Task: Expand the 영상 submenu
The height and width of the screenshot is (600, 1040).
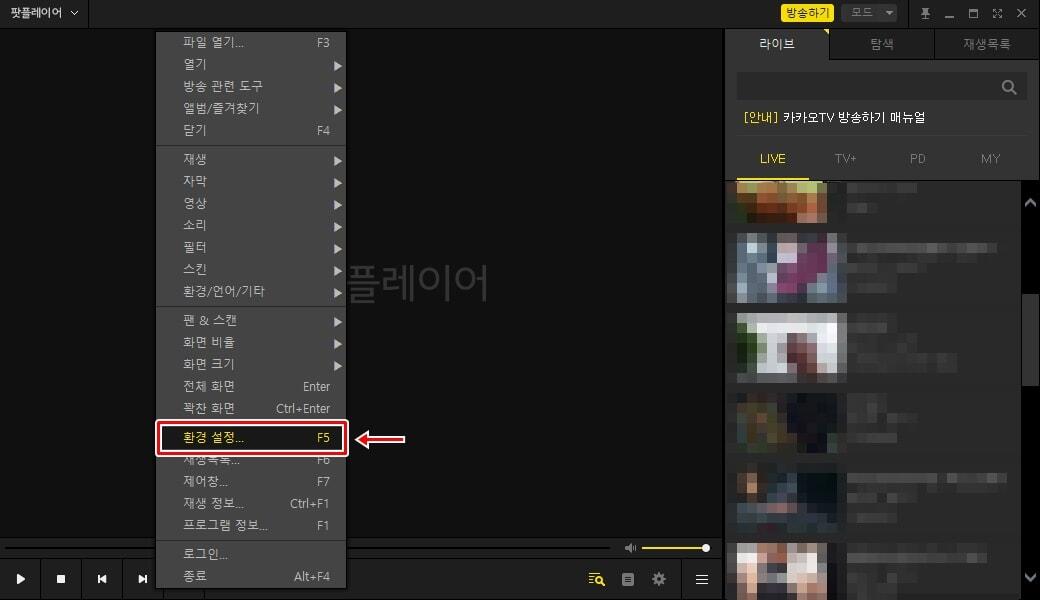Action: click(251, 203)
